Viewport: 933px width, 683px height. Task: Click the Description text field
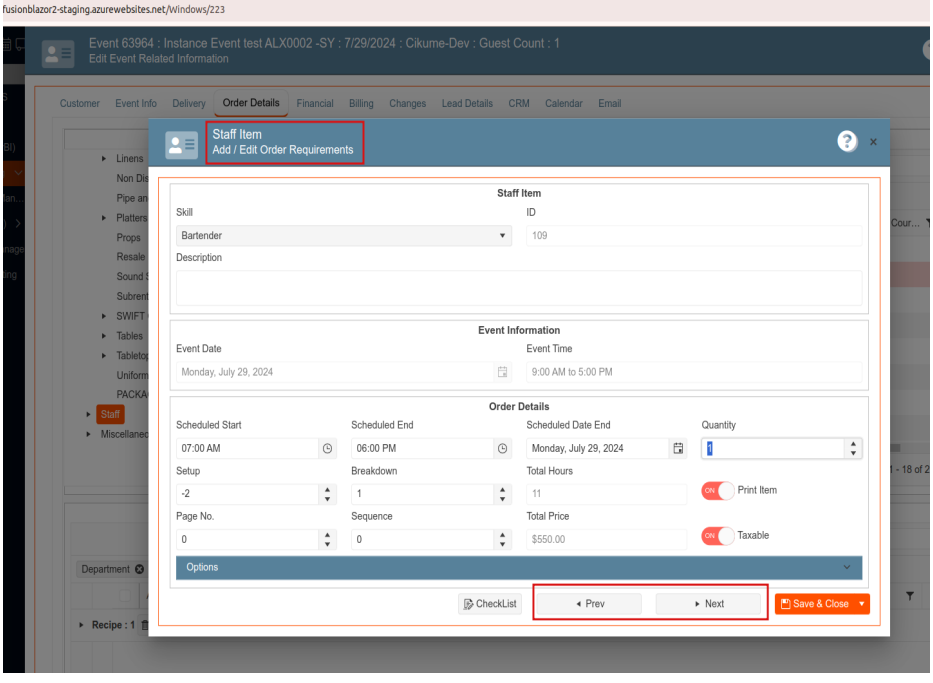(518, 288)
